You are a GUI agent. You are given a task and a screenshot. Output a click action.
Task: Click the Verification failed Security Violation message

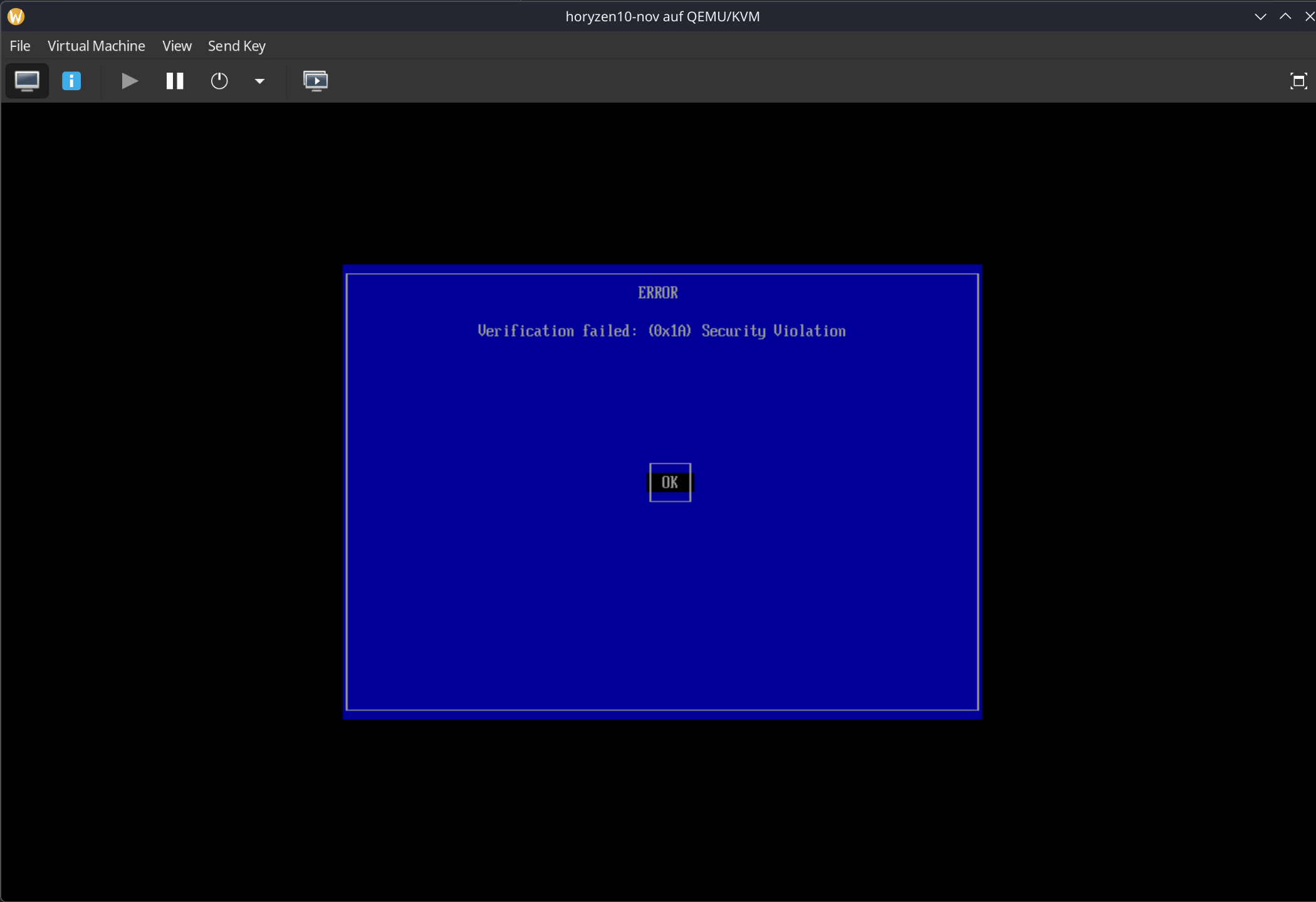[662, 331]
